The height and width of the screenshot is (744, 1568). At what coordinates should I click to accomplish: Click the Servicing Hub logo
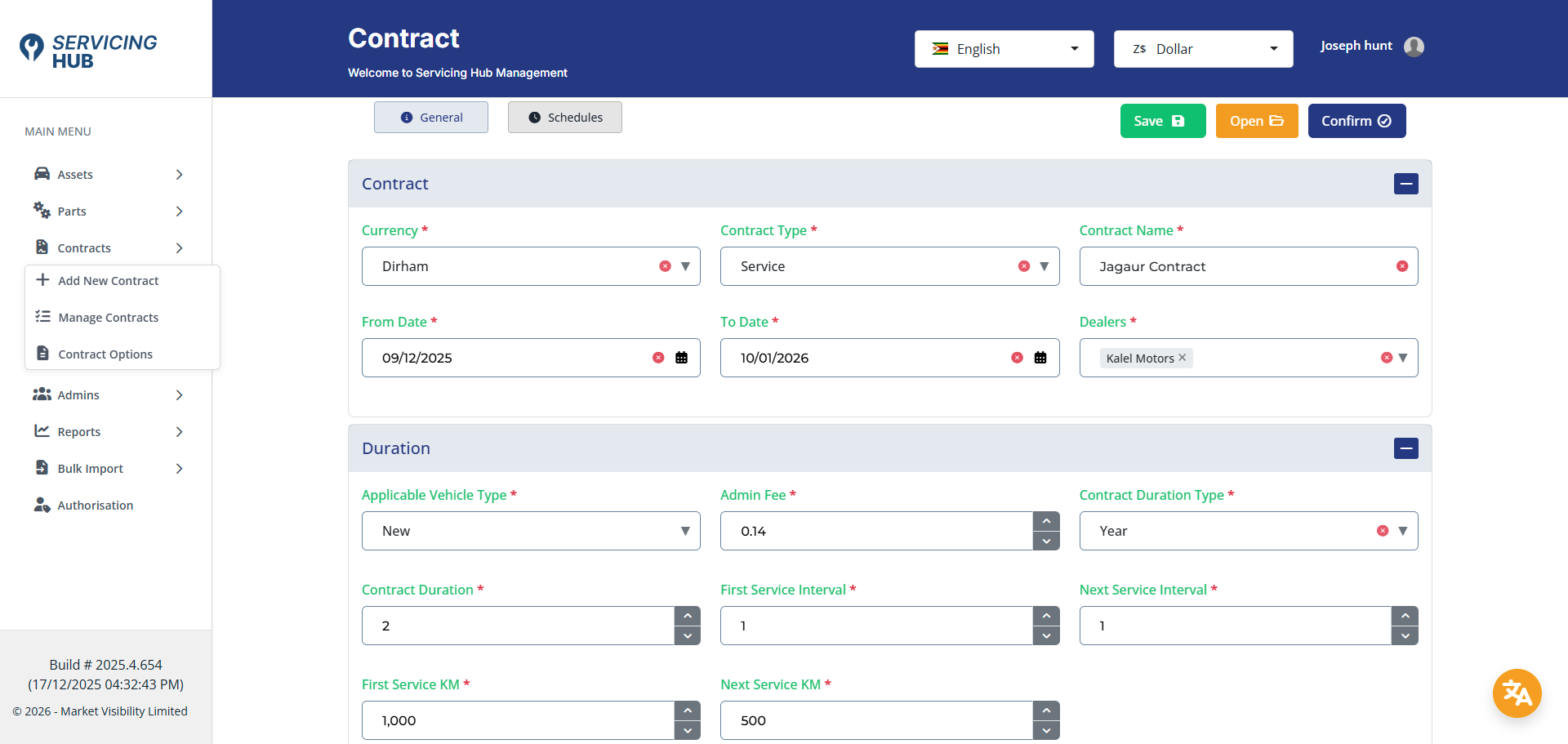[88, 50]
